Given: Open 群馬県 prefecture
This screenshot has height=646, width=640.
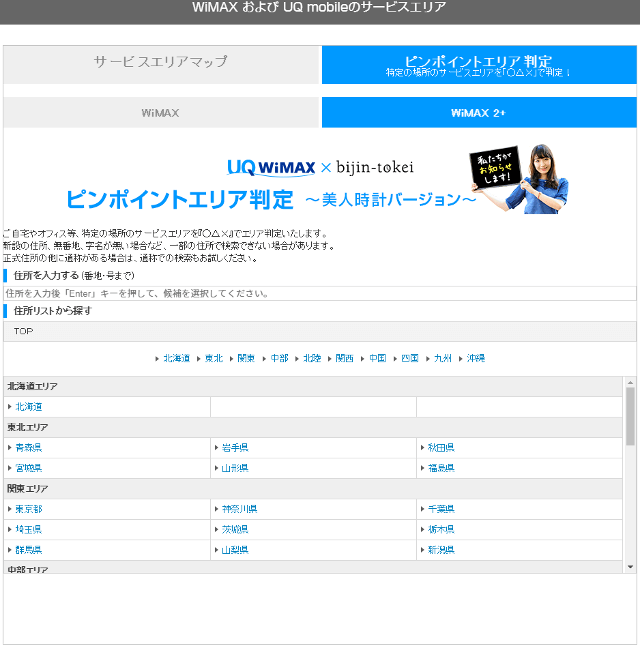Looking at the screenshot, I should click(29, 550).
